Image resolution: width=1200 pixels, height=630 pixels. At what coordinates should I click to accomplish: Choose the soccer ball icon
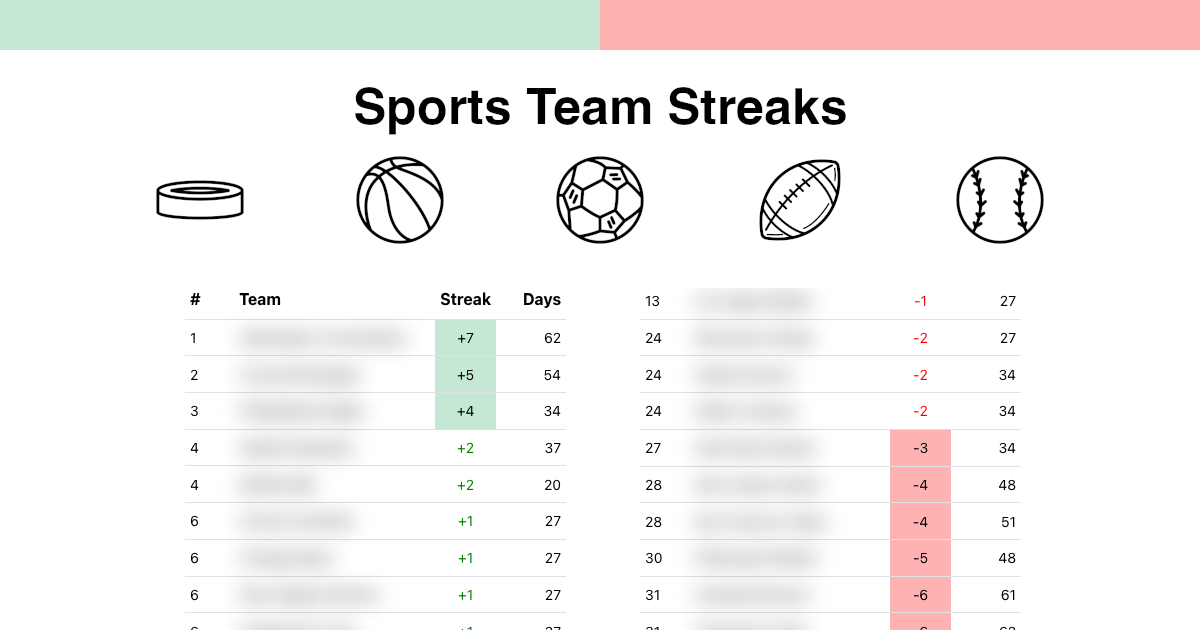(600, 200)
